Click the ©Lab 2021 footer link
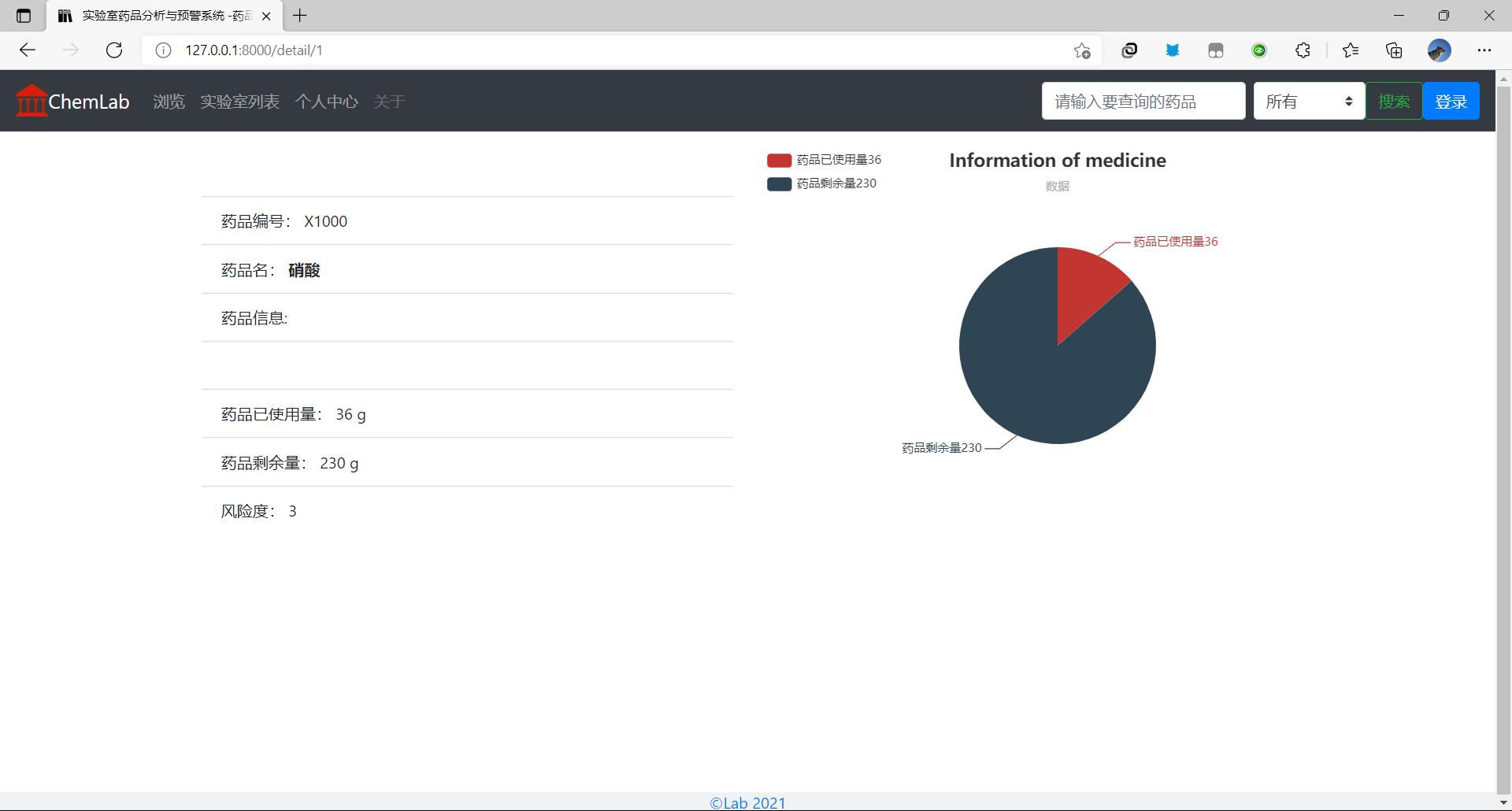The image size is (1512, 811). (748, 803)
